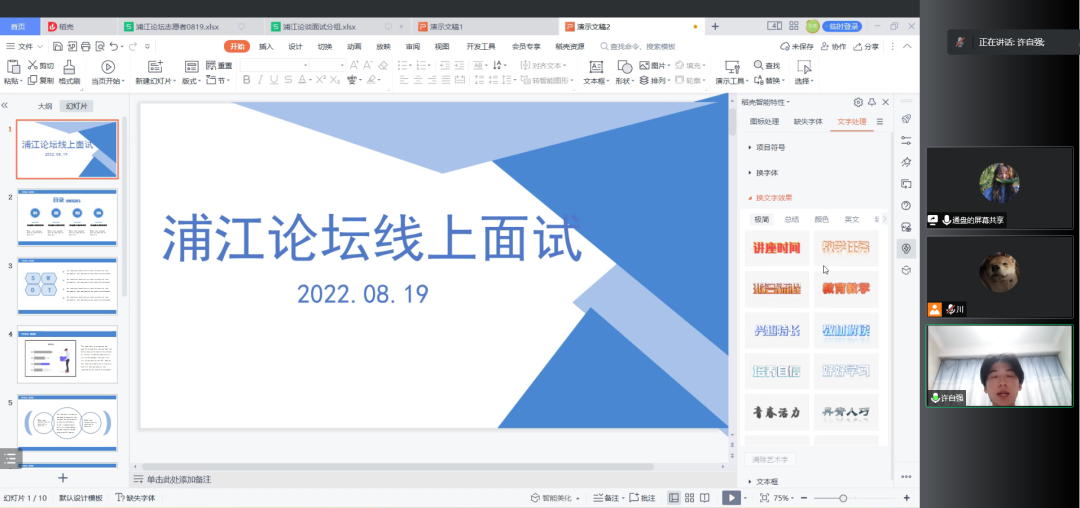Viewport: 1080px width, 508px height.
Task: Click the Print Preview icon
Action: (x=100, y=46)
